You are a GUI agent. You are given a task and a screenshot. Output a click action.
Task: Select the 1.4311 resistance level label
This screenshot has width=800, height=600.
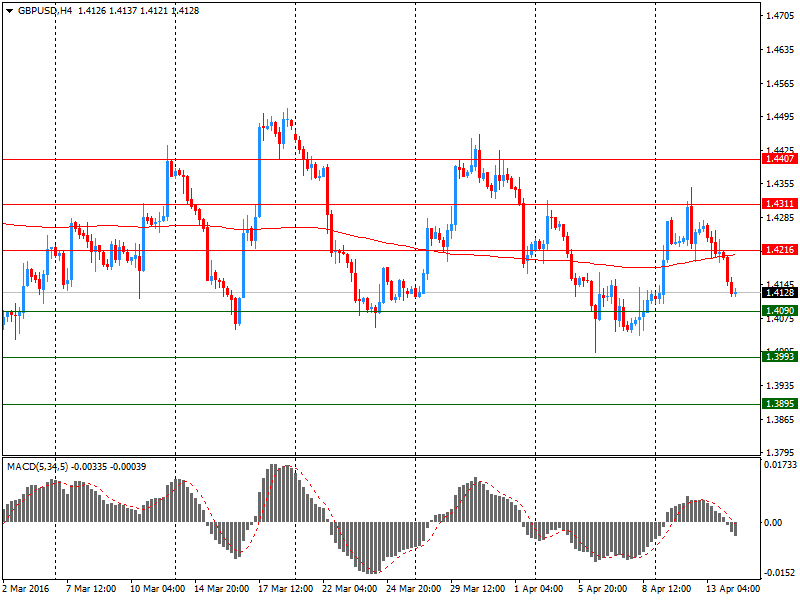pos(779,204)
